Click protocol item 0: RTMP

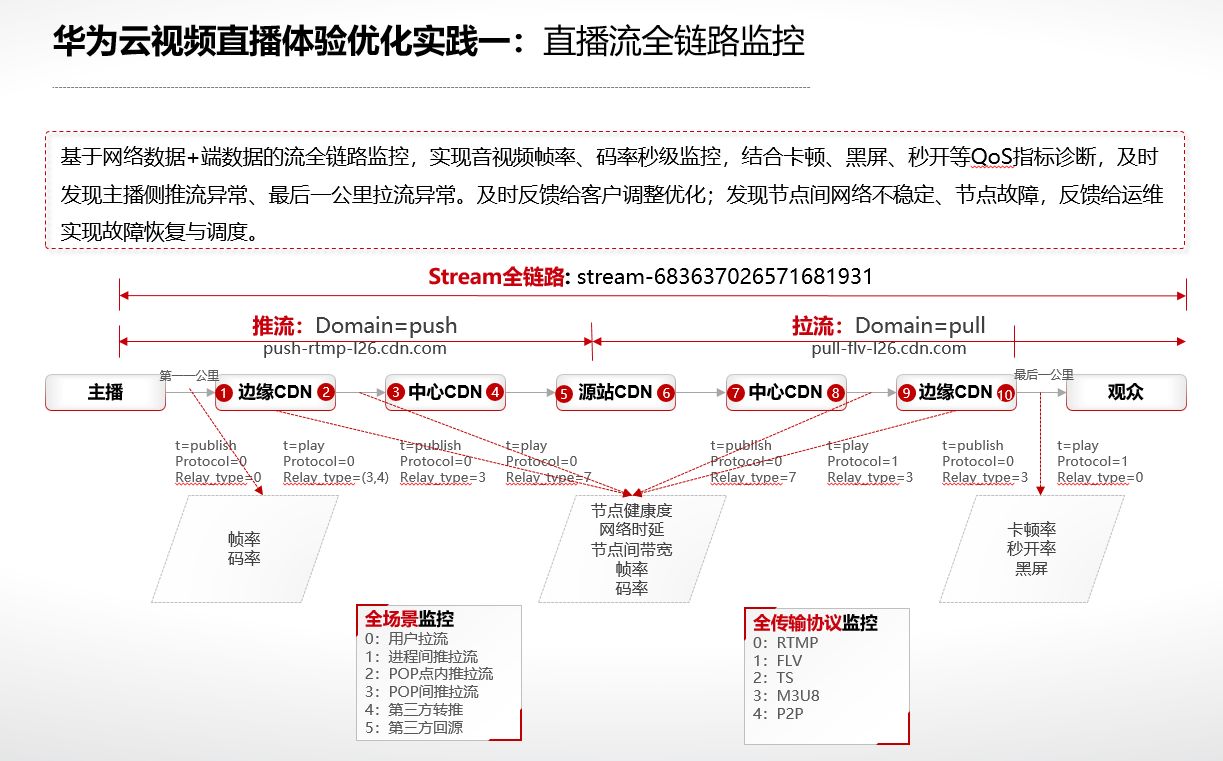click(x=786, y=643)
